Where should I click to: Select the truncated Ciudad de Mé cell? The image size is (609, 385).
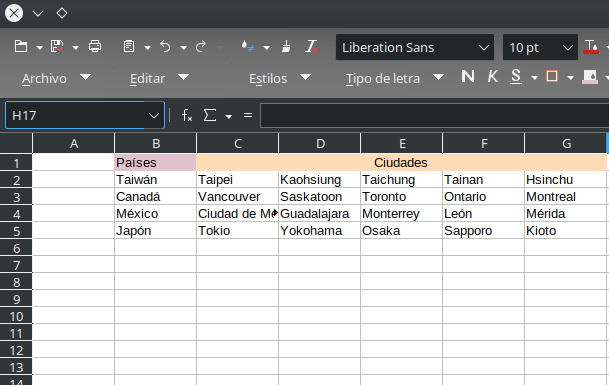238,214
